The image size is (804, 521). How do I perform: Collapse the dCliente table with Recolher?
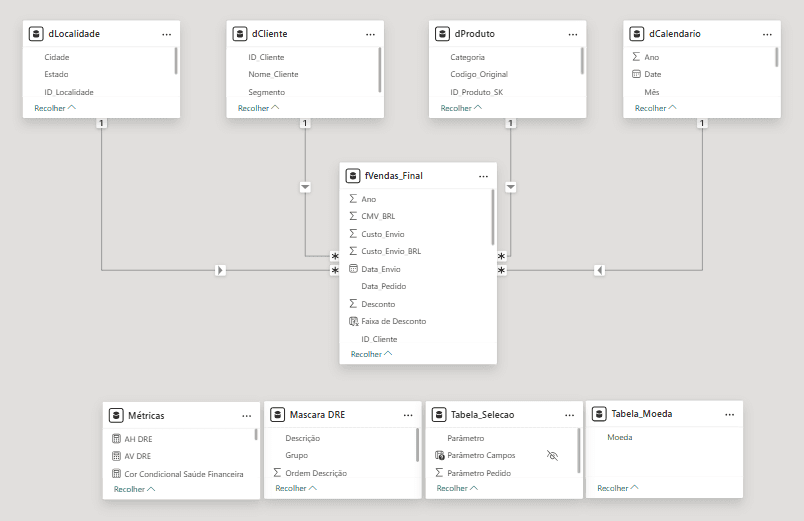pyautogui.click(x=258, y=108)
